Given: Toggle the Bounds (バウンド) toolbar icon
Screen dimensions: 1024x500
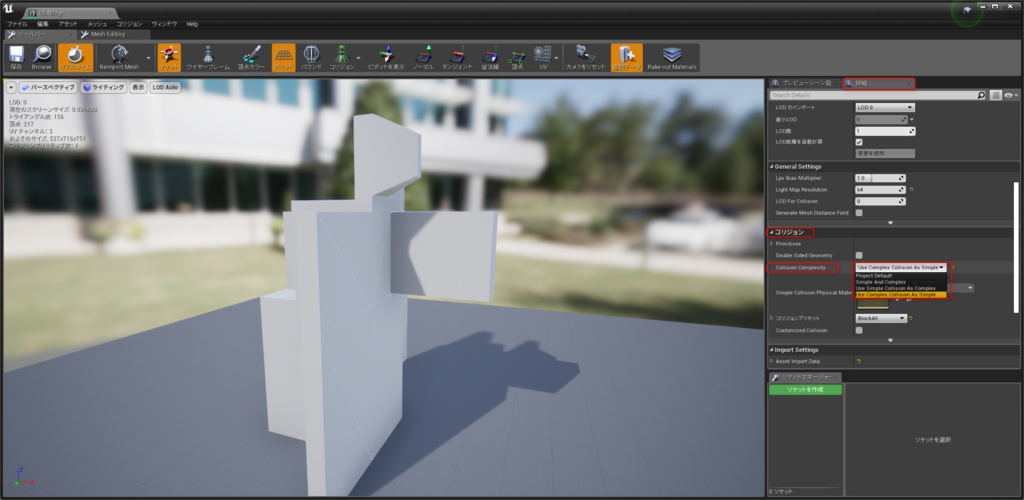Looking at the screenshot, I should [x=311, y=57].
